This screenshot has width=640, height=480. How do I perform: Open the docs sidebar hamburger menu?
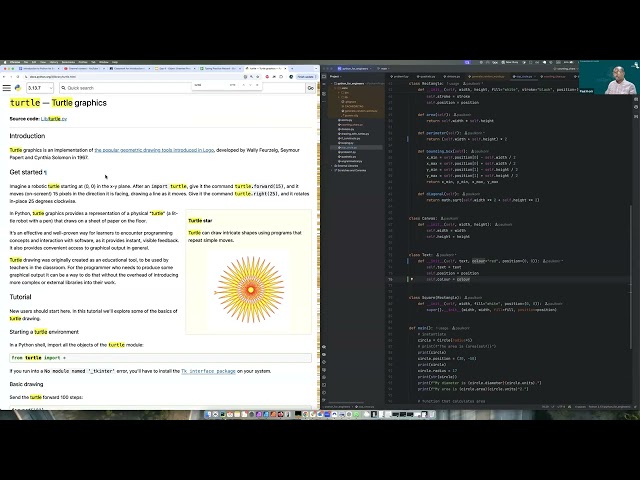(7, 88)
